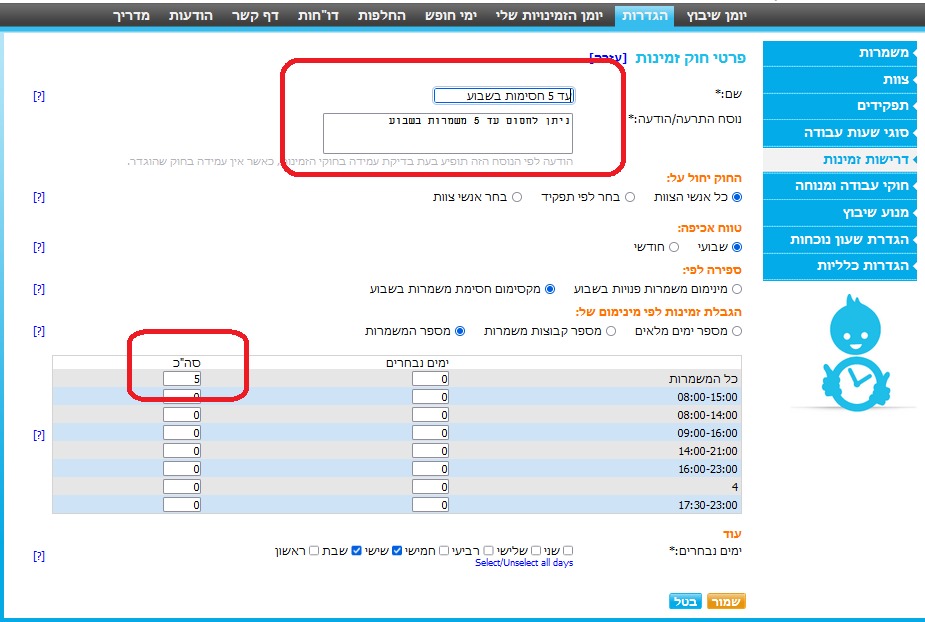Click the Select/Unselect all days link
The image size is (925, 622).
(x=524, y=563)
